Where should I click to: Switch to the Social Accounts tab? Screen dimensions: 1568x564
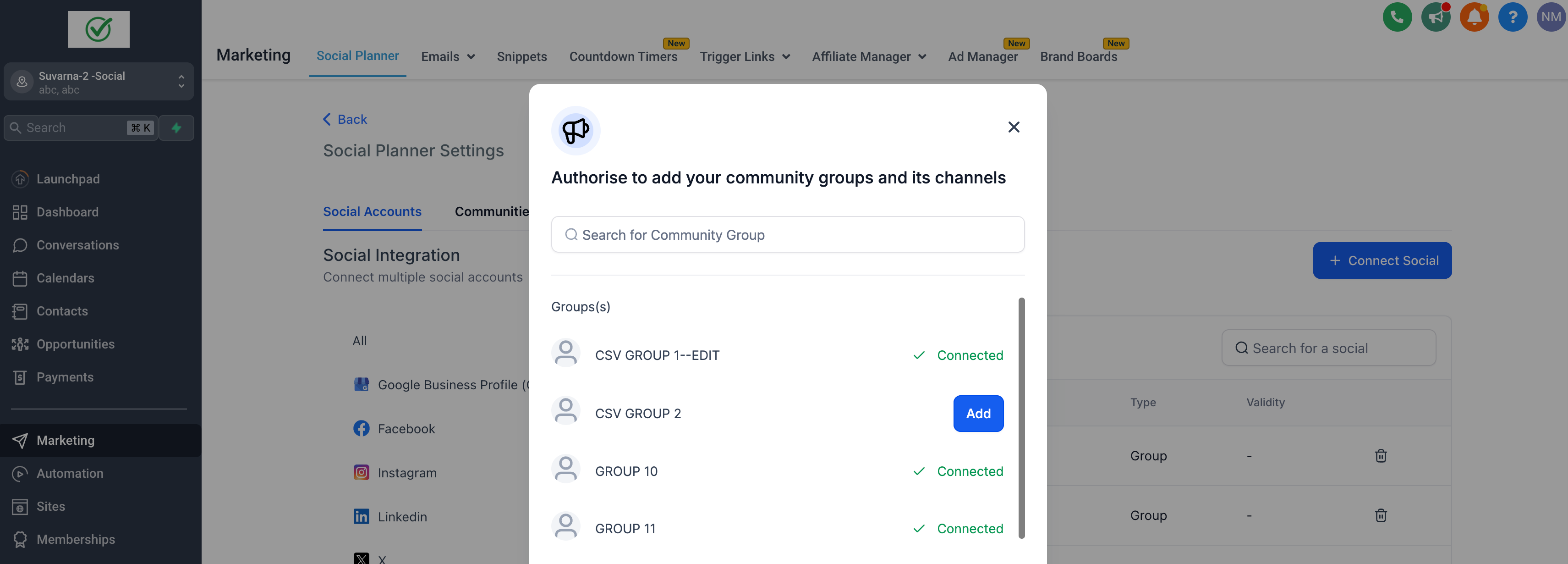372,211
